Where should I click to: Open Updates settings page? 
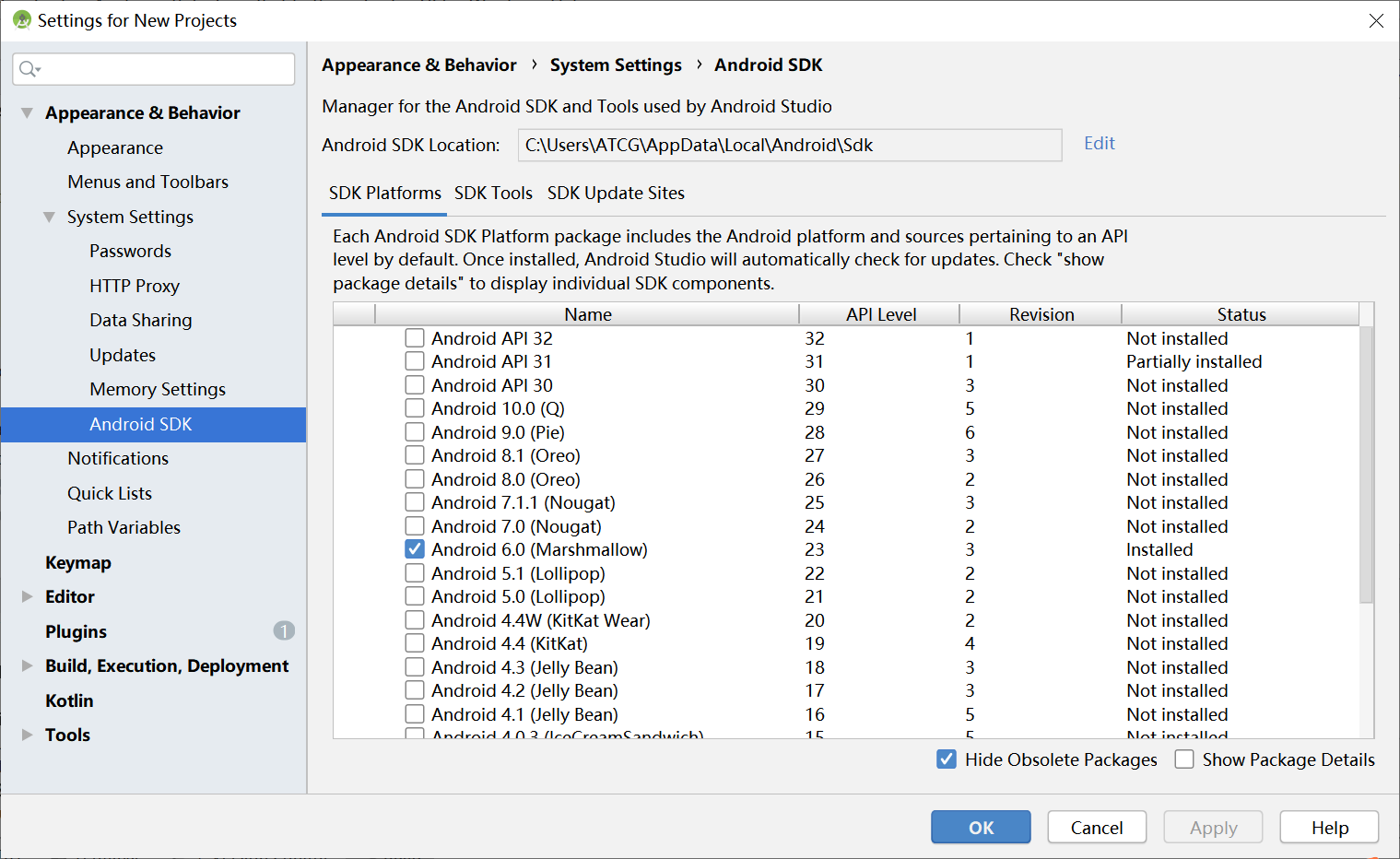[123, 355]
